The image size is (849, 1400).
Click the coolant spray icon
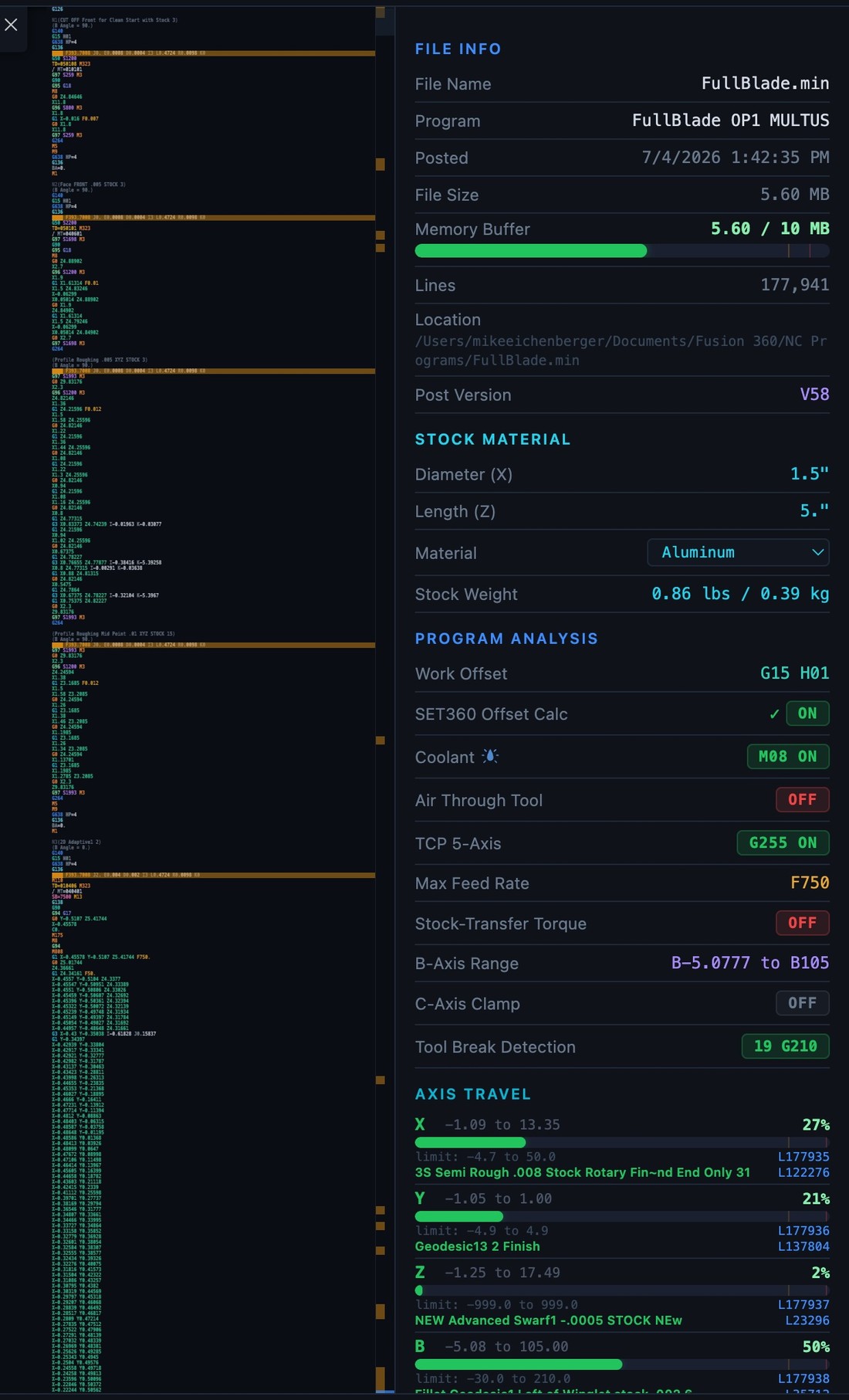coord(490,756)
